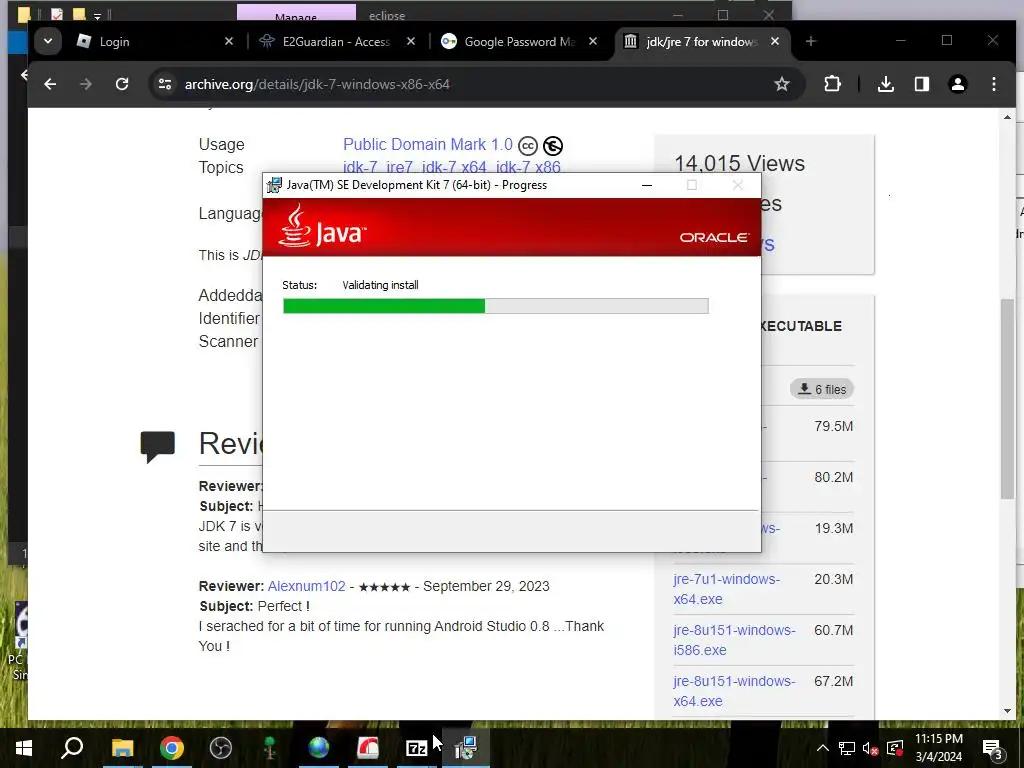This screenshot has height=768, width=1024.
Task: Open 7-Zip from the taskbar
Action: pos(416,748)
